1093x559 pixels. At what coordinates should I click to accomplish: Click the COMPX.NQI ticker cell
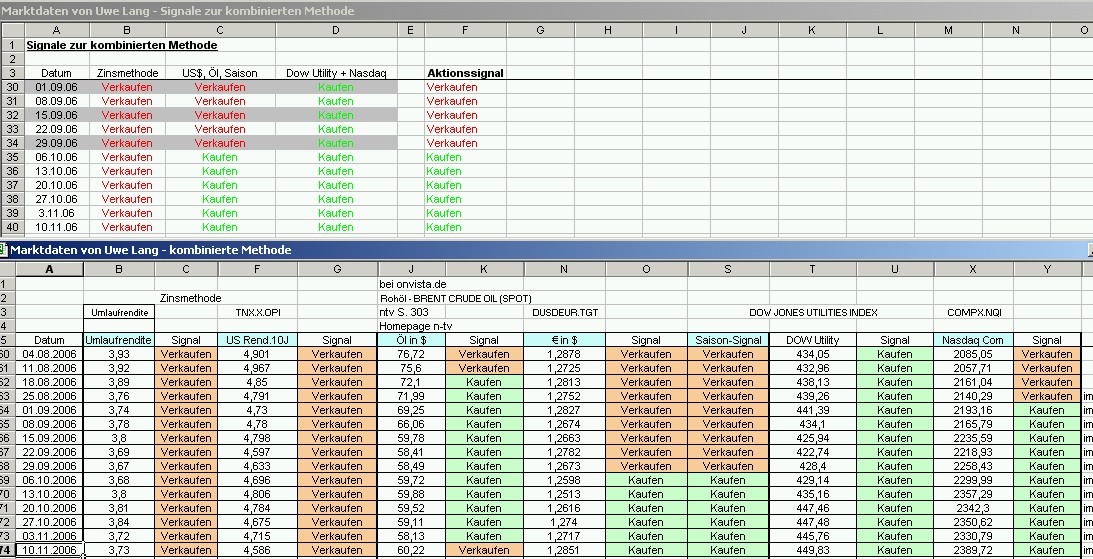(974, 312)
